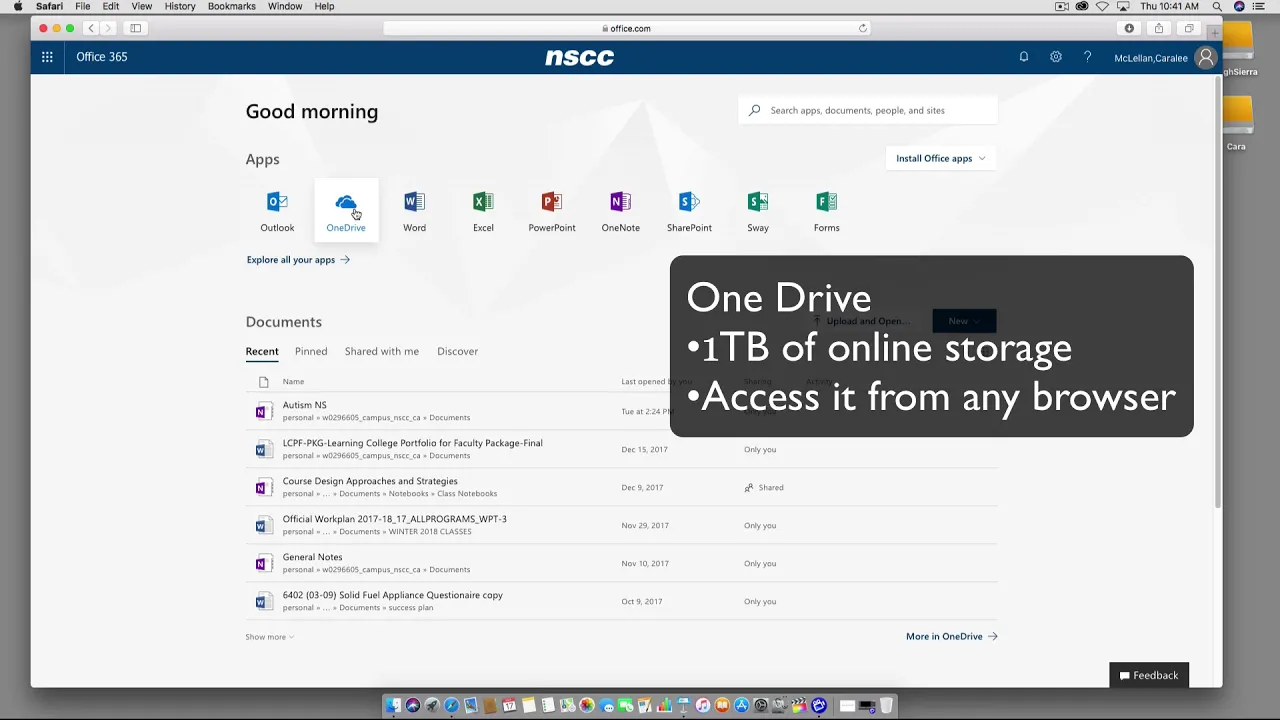Toggle the Safari sidebar
Viewport: 1280px width, 720px height.
click(135, 28)
